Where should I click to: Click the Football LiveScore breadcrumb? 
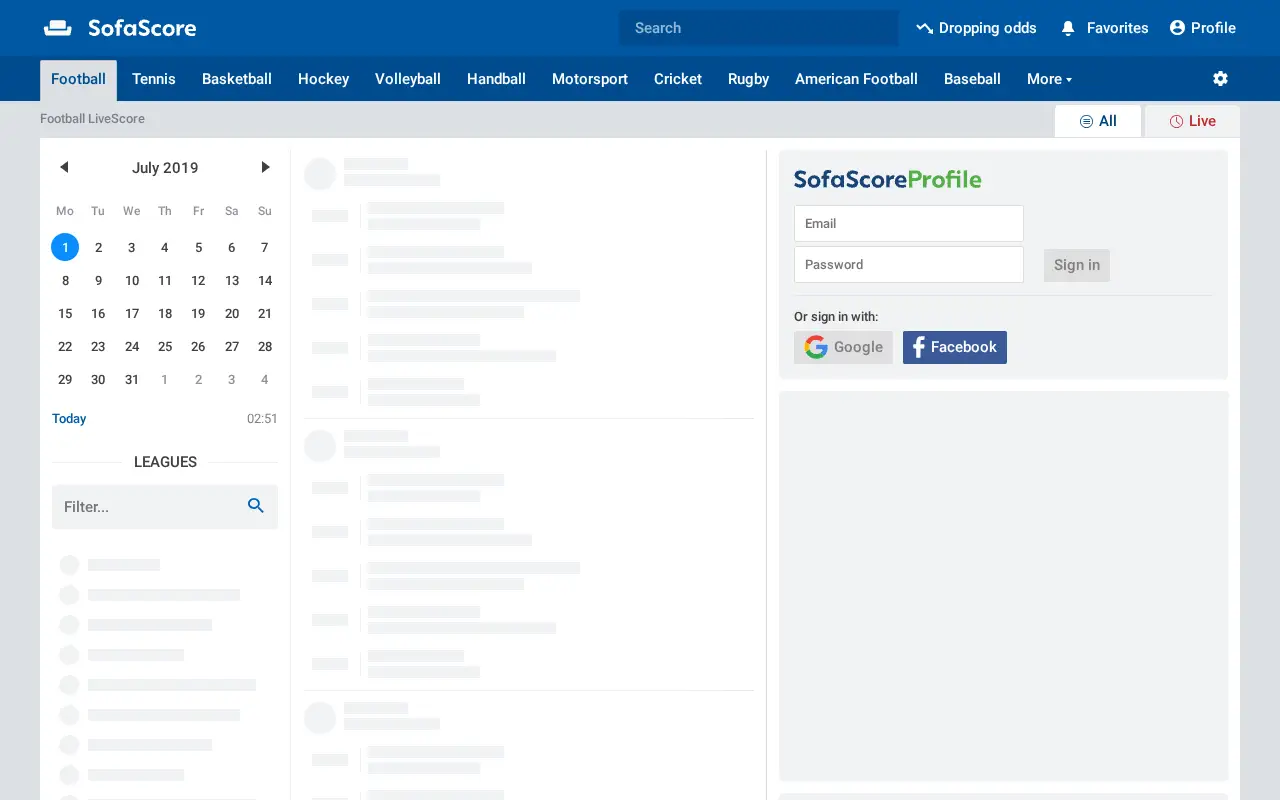tap(92, 118)
